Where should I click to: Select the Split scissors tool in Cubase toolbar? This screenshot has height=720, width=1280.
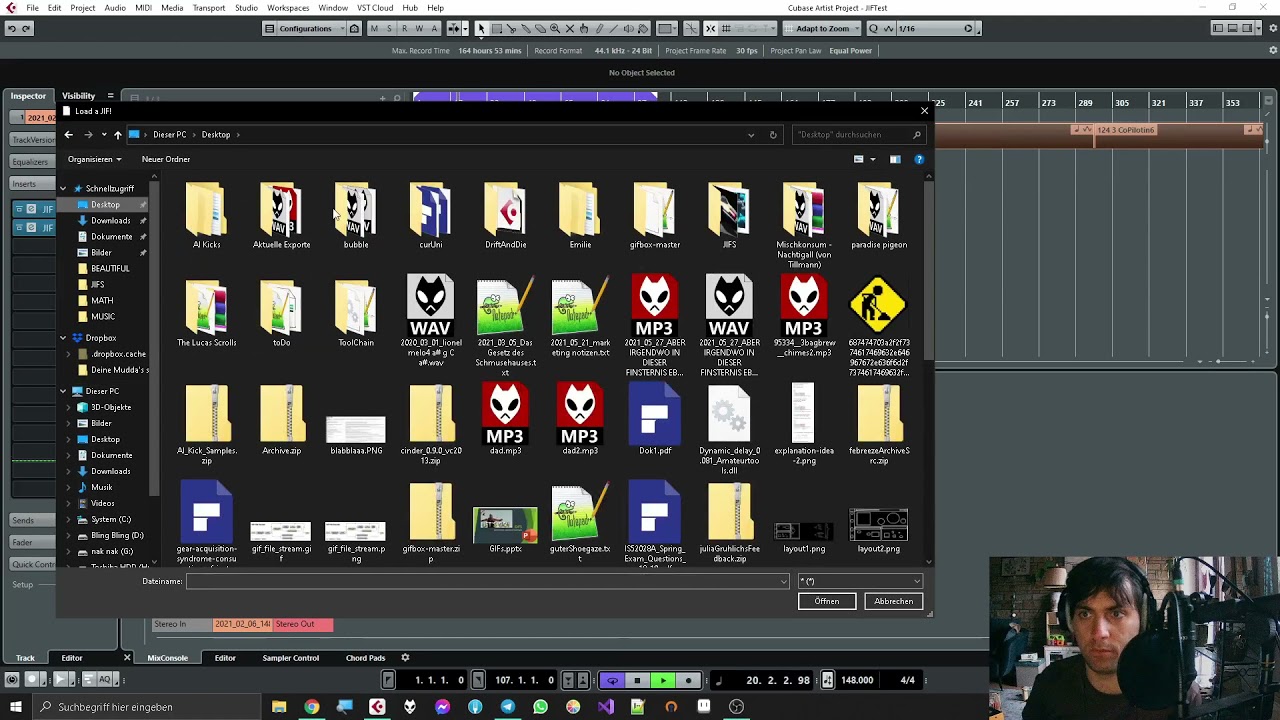click(511, 28)
